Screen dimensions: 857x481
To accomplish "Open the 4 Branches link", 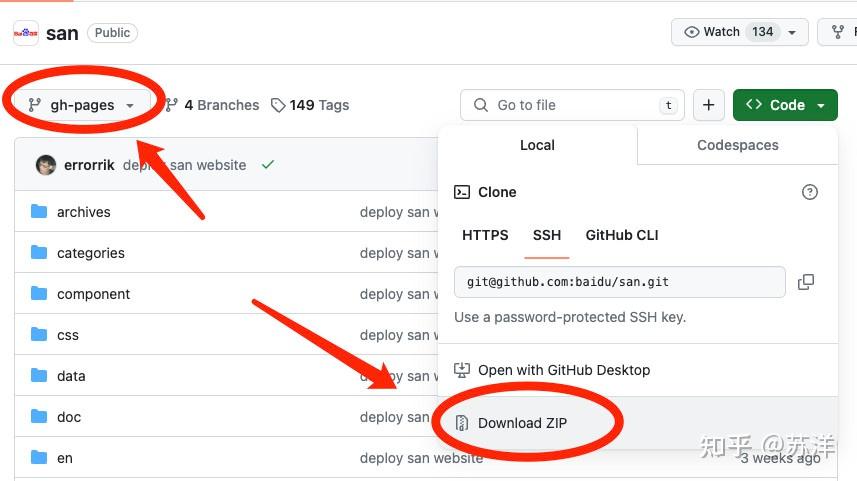I will click(x=212, y=105).
